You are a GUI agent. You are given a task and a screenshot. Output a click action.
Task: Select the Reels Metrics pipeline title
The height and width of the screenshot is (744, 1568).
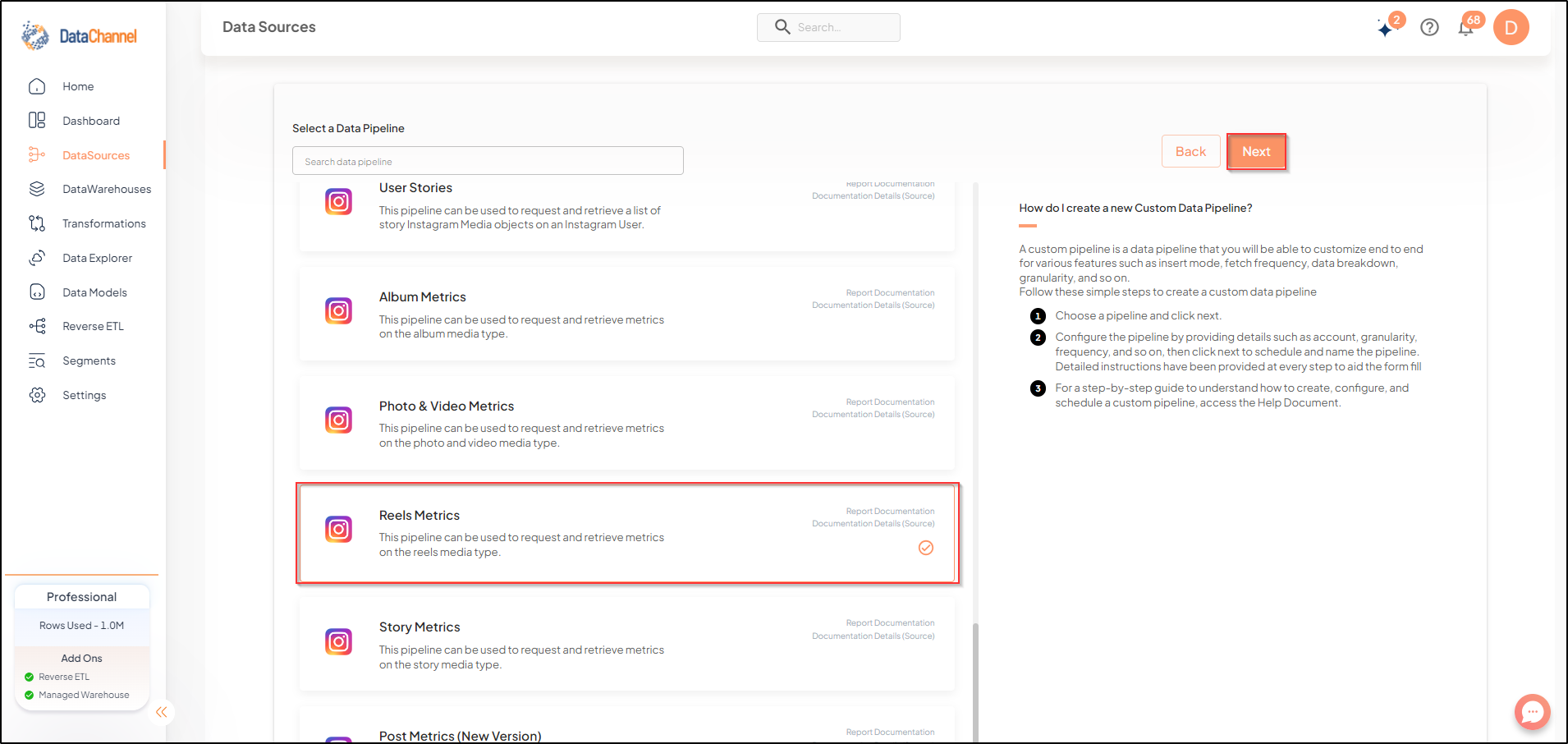[420, 515]
